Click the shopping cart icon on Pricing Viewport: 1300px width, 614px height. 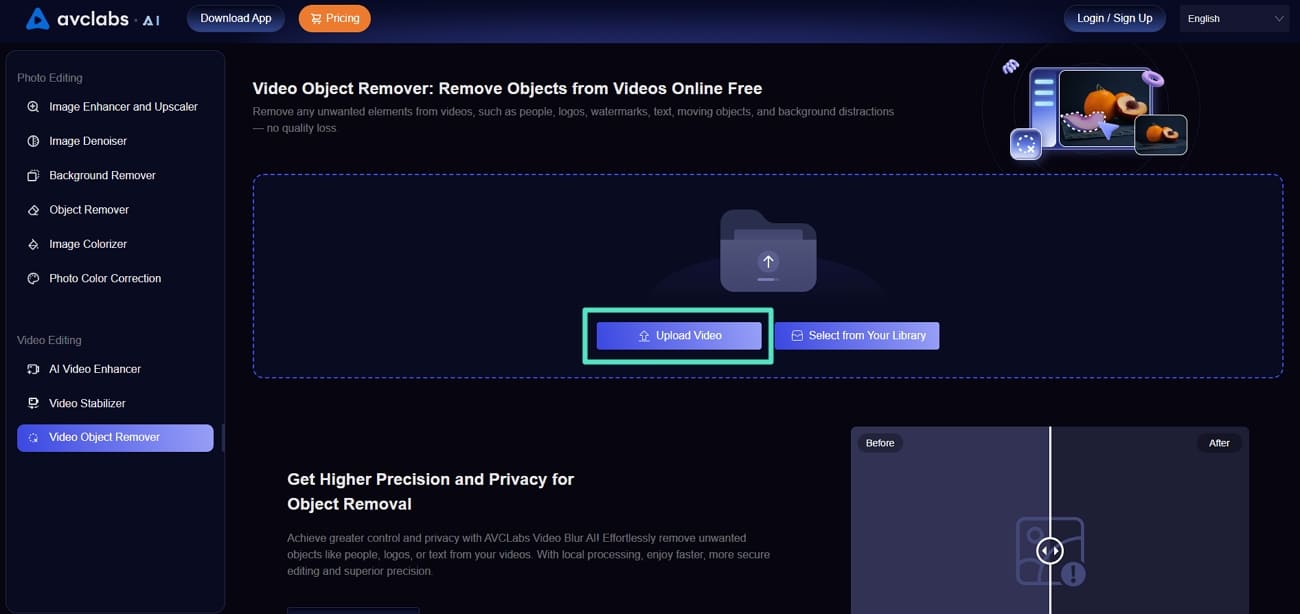(x=316, y=18)
